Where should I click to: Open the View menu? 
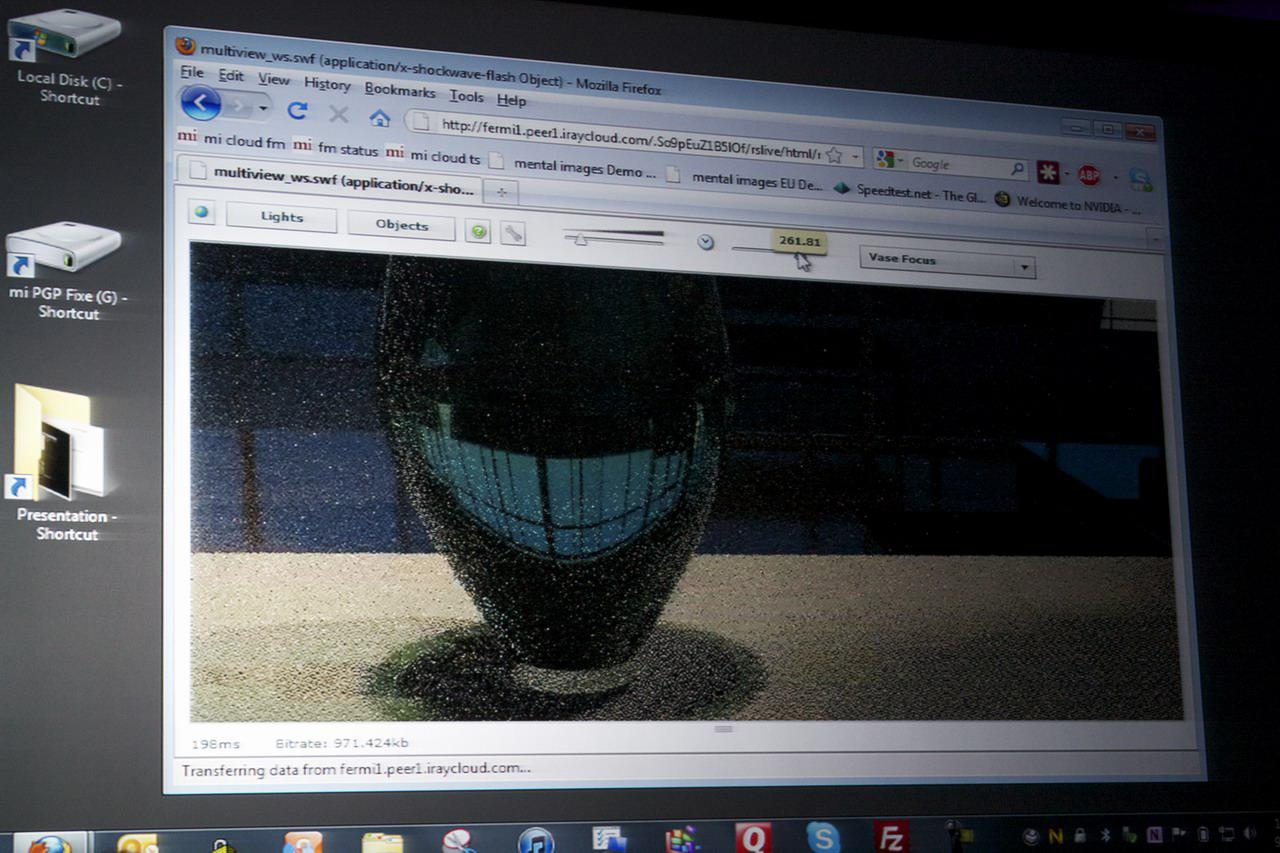(x=273, y=79)
